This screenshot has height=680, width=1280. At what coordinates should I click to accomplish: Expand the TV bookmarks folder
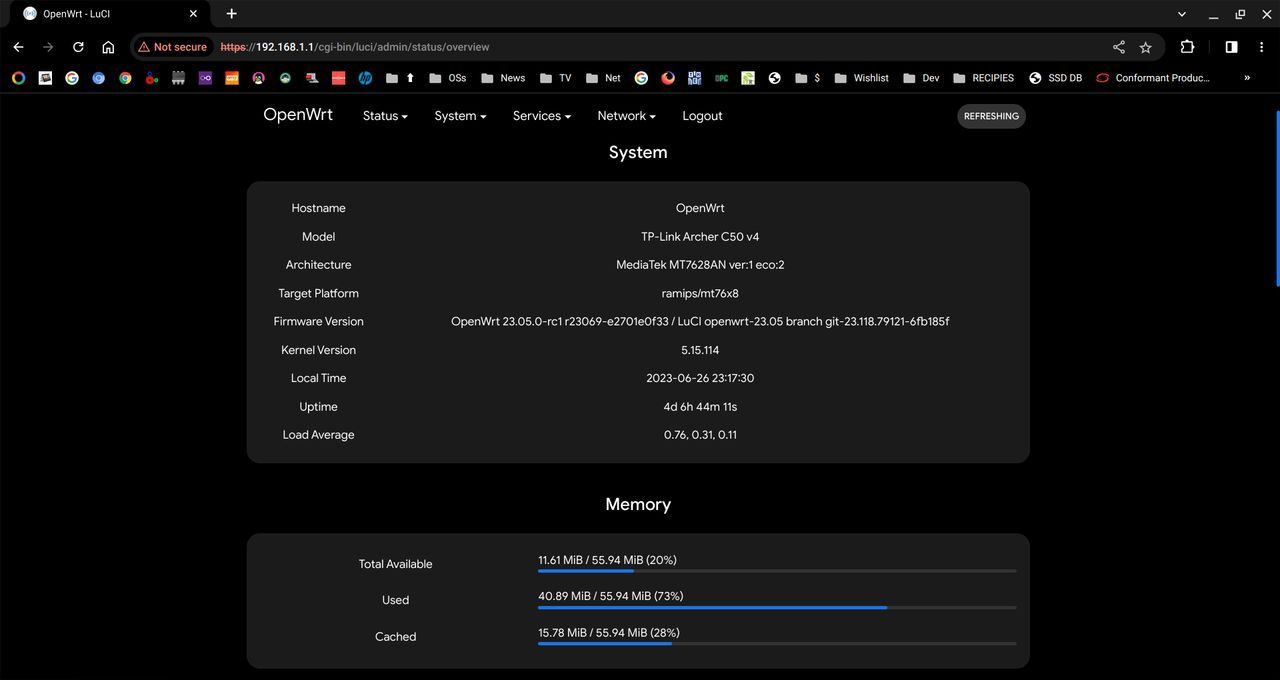point(555,78)
